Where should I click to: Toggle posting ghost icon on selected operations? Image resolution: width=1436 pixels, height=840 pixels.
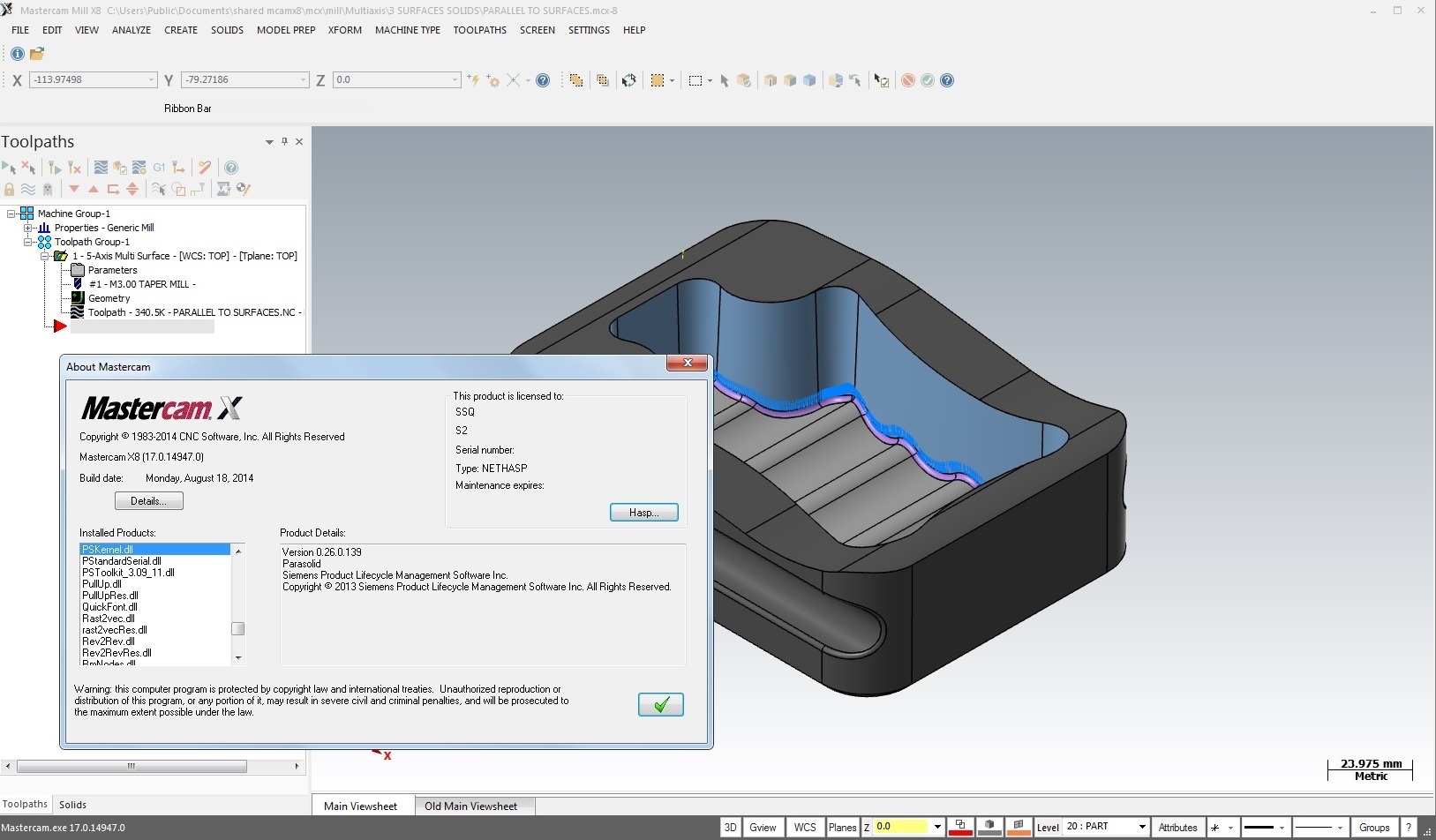click(x=48, y=189)
